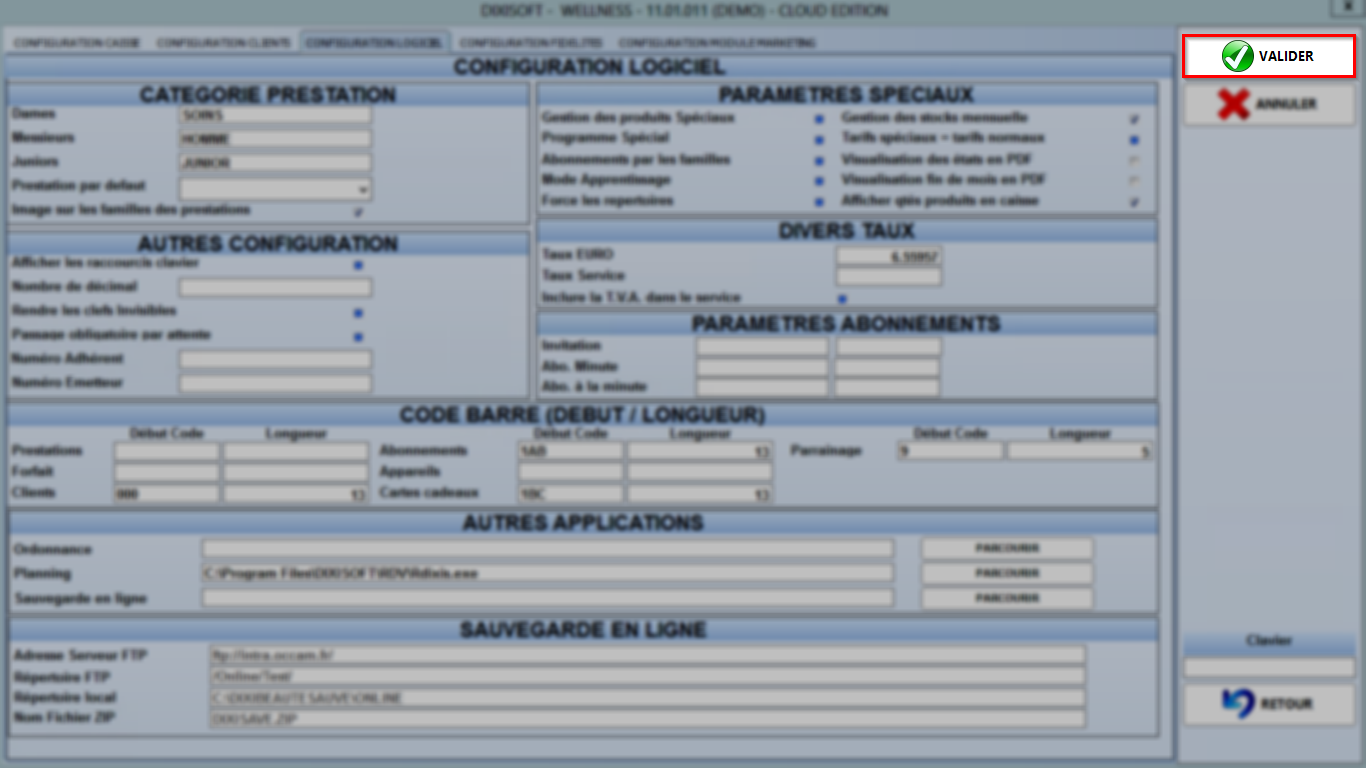This screenshot has width=1366, height=768.
Task: Click PARCOURIR next to Ordonnance
Action: [1007, 548]
